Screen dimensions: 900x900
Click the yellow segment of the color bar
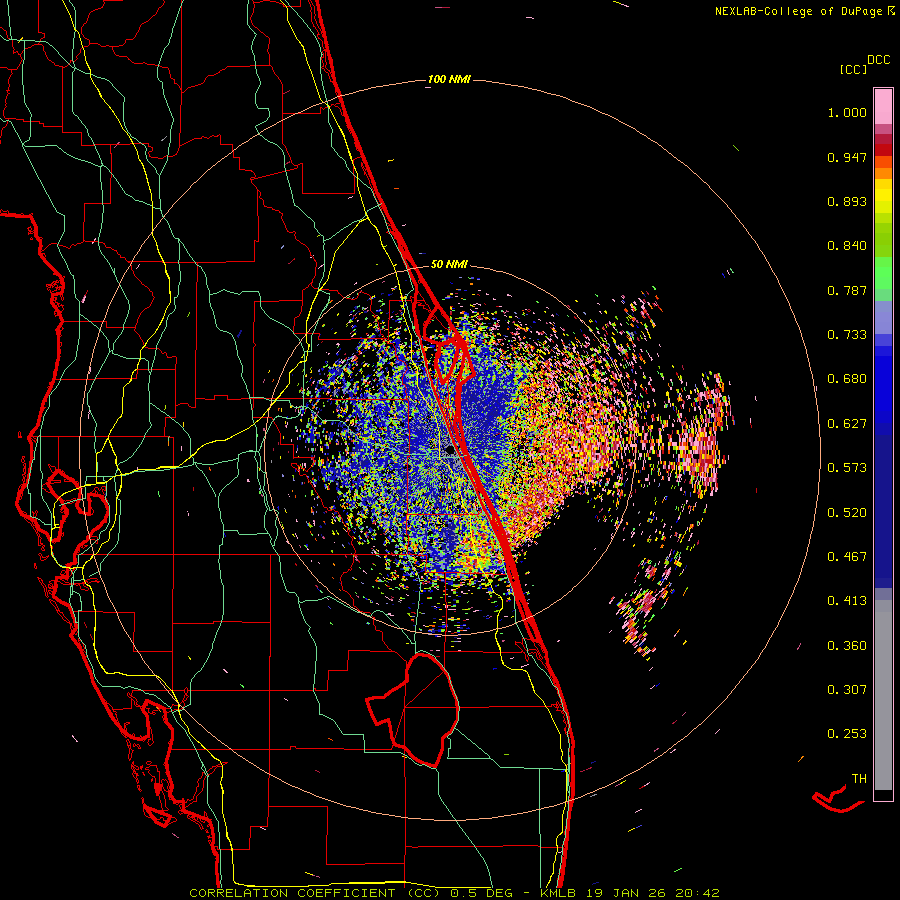coord(883,197)
